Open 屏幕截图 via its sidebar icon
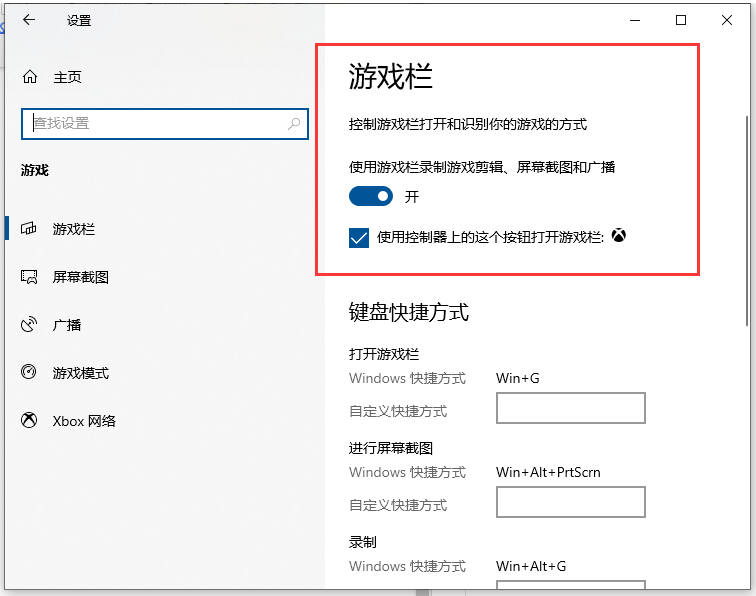 tap(30, 277)
